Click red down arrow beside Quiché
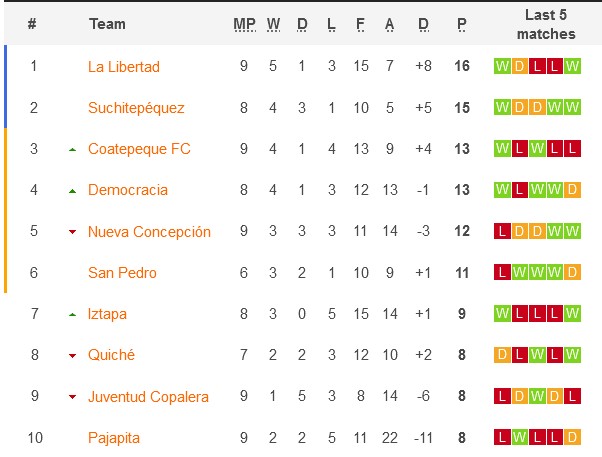Viewport: 602px width, 457px height. (72, 356)
